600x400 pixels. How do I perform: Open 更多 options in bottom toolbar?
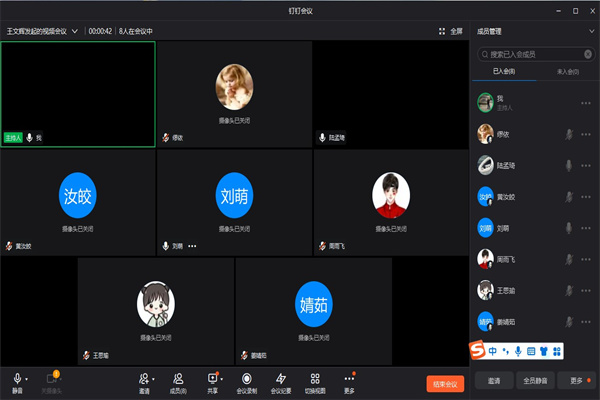pos(349,378)
